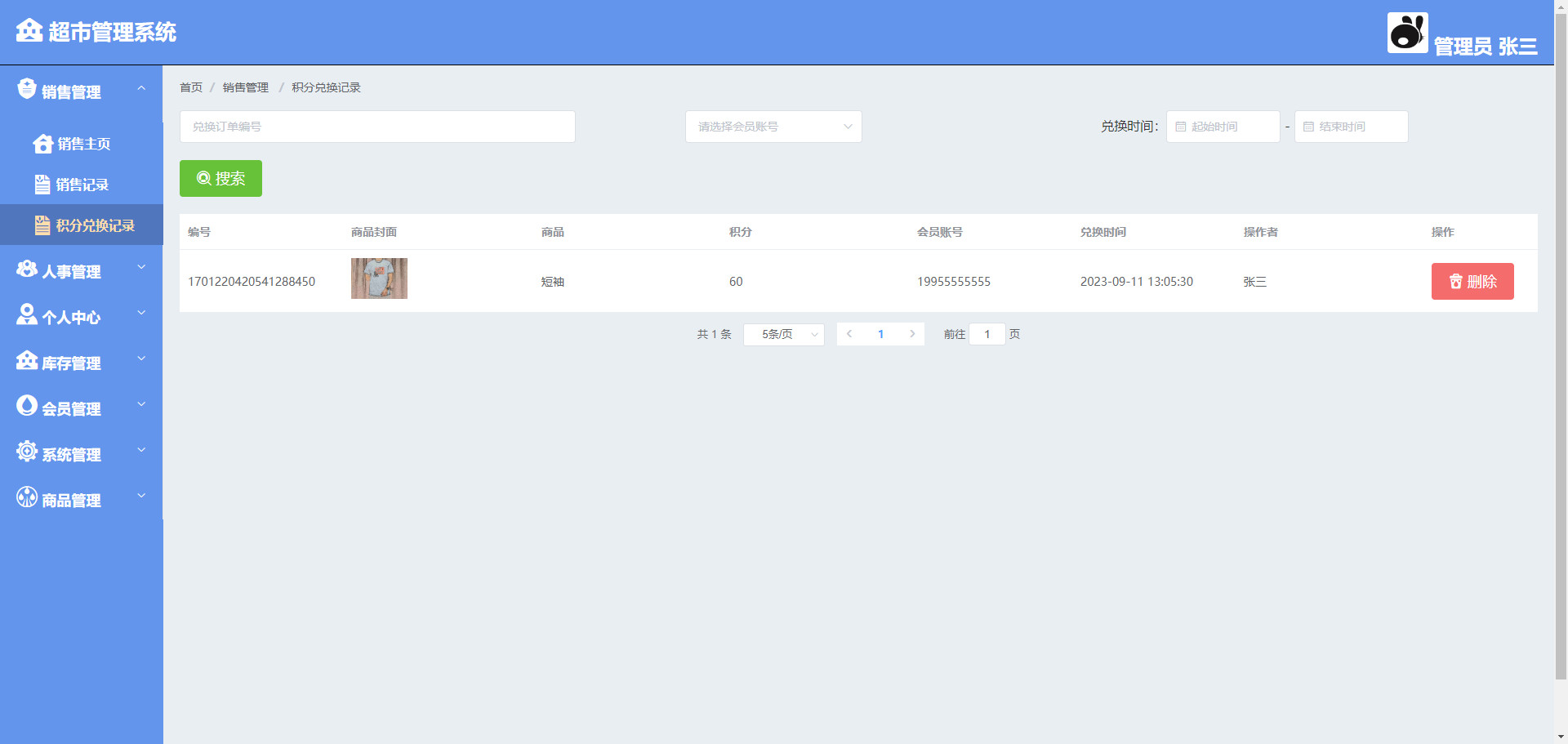Click the trash icon in 删除 button
The width and height of the screenshot is (1568, 744).
pyautogui.click(x=1455, y=282)
